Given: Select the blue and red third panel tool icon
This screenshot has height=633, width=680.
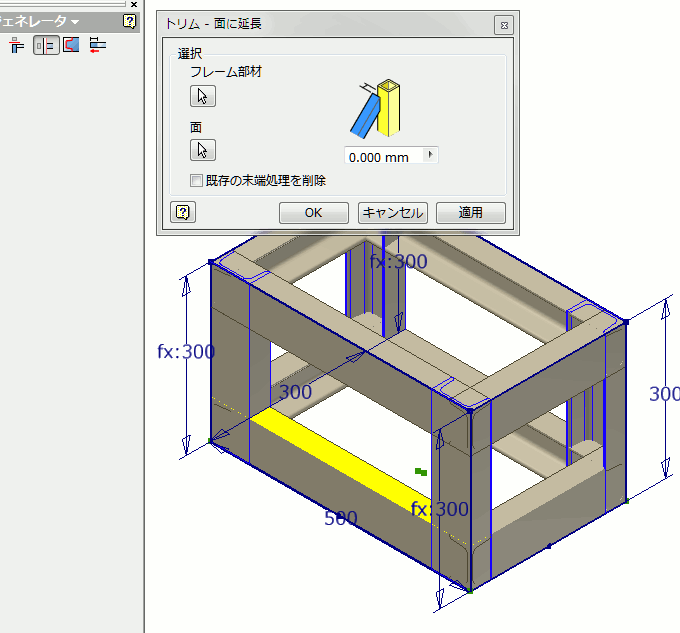Looking at the screenshot, I should [x=71, y=44].
